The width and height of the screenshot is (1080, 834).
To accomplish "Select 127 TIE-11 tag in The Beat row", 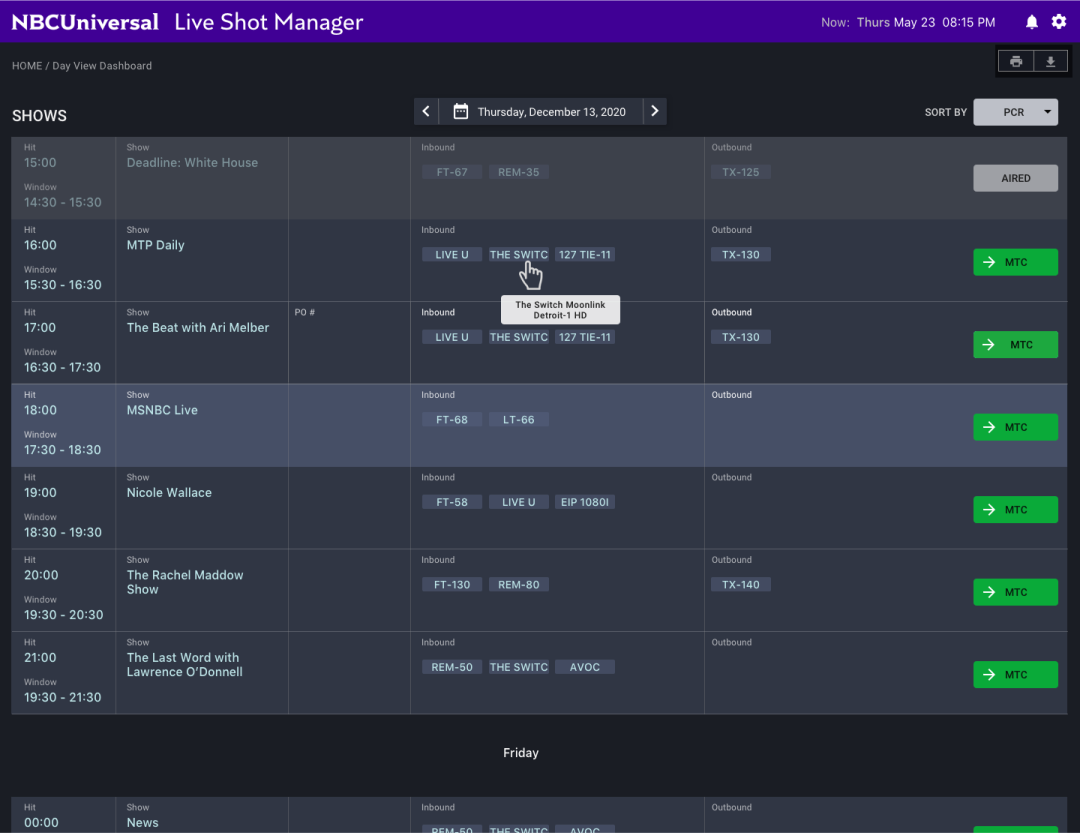I will click(585, 337).
